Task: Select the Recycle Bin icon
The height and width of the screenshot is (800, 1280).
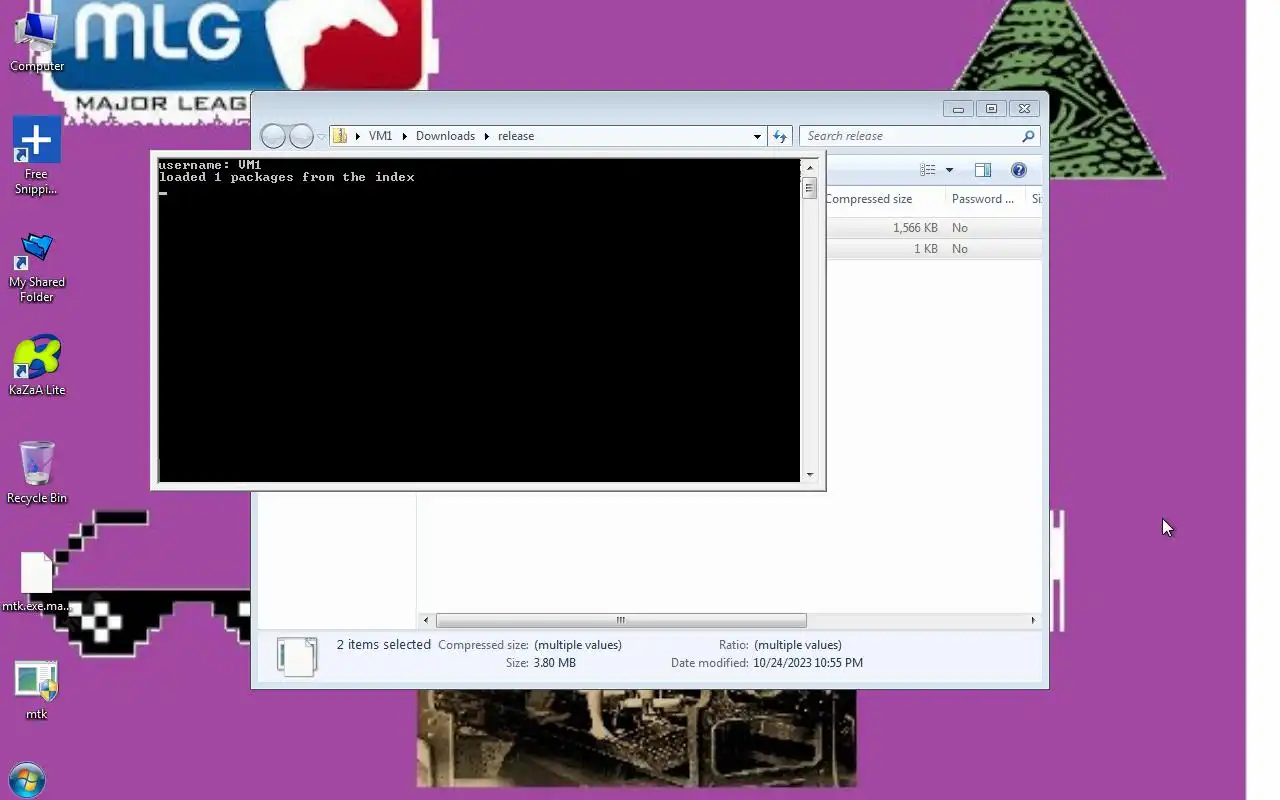Action: click(37, 472)
